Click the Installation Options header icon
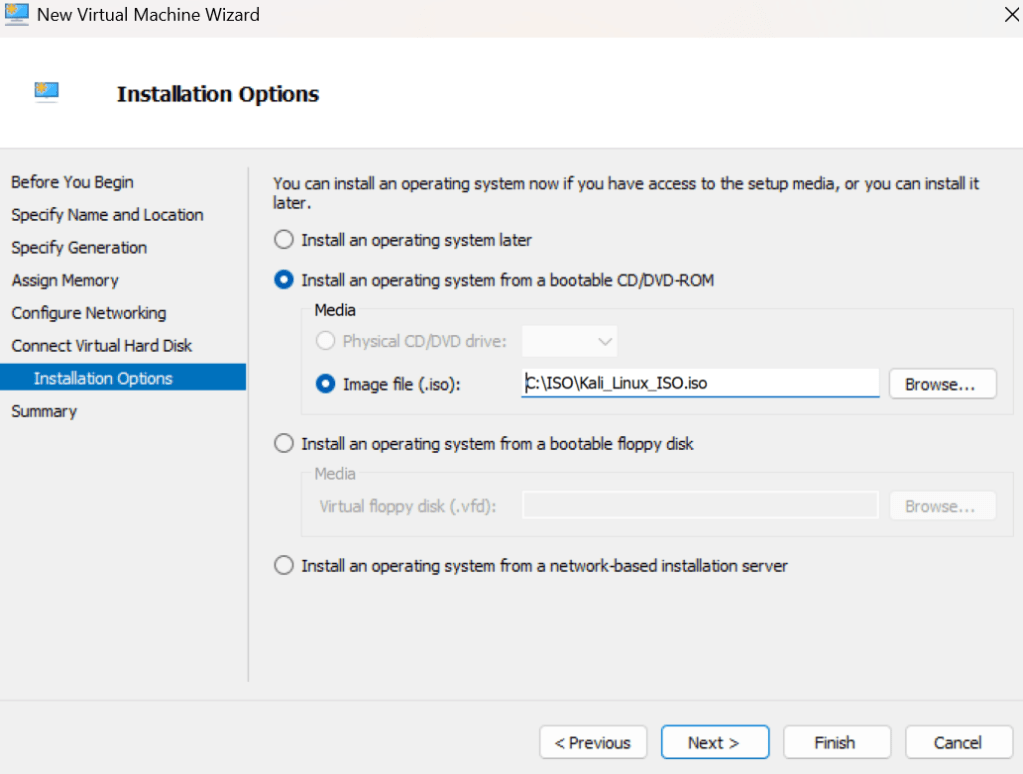1023x774 pixels. coord(46,93)
